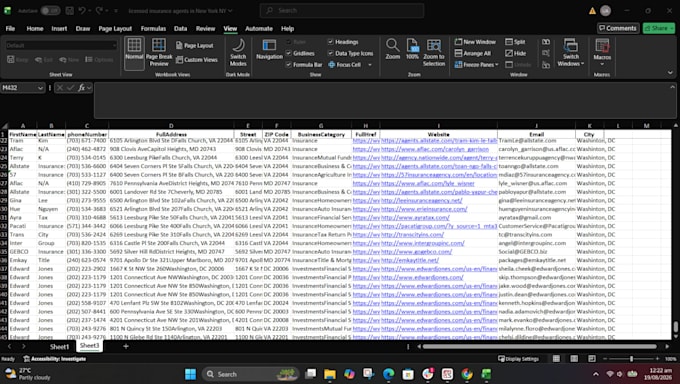The image size is (680, 384).
Task: Switch to Page Break Preview status bar view
Action: [592, 359]
